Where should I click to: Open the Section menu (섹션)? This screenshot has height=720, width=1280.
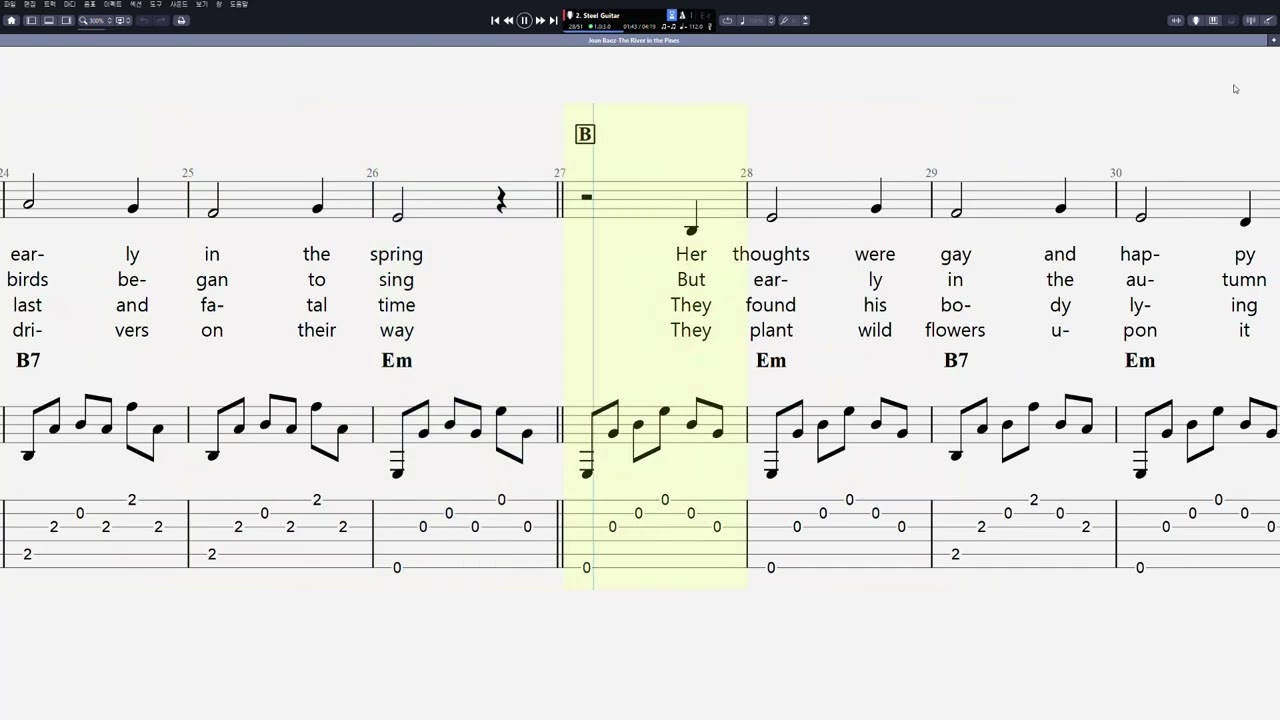point(136,4)
